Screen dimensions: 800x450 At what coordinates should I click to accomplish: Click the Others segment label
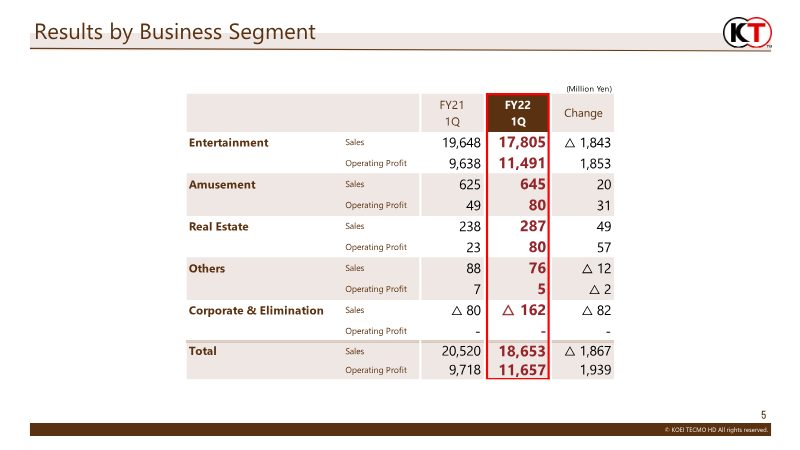click(207, 268)
